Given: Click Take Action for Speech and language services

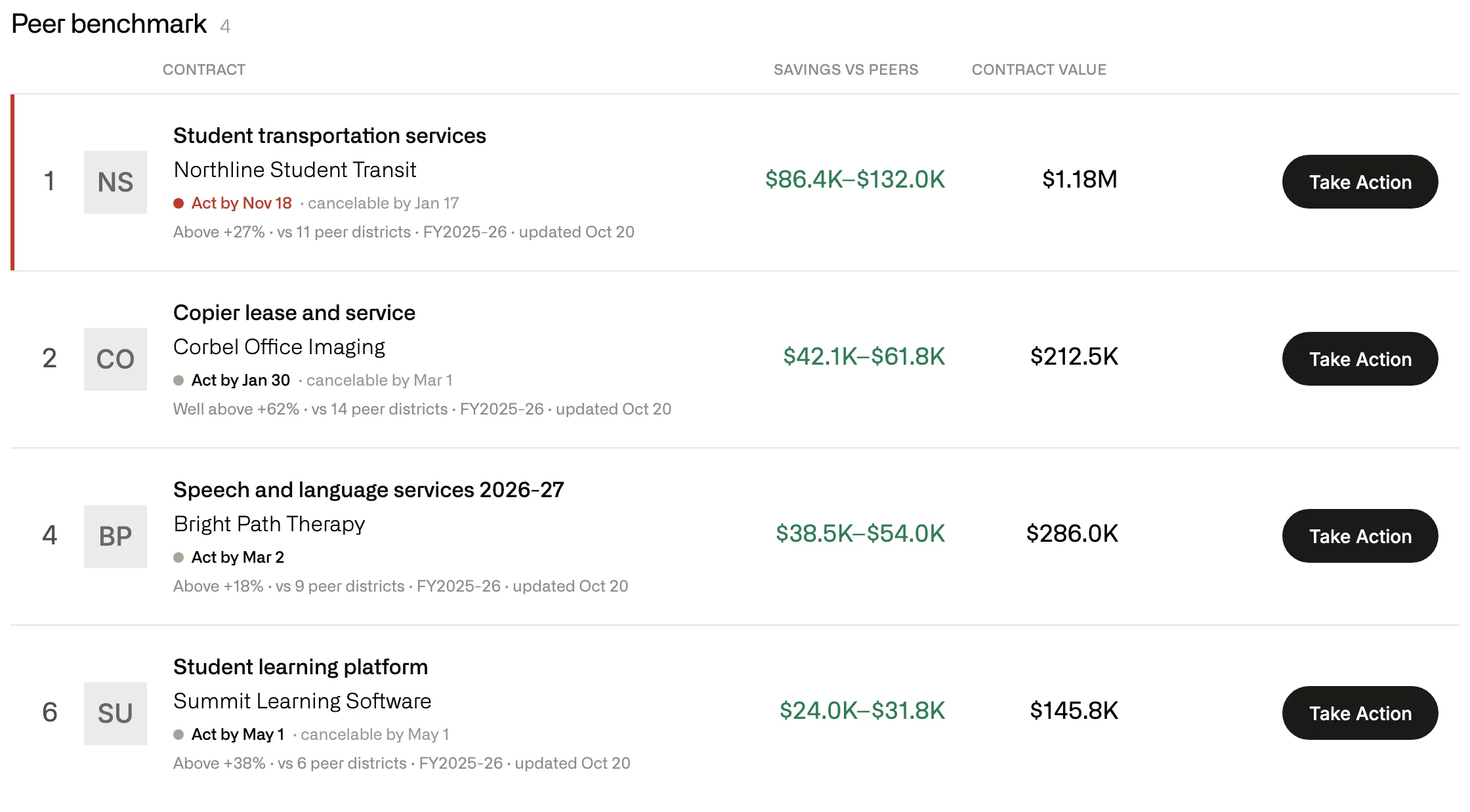Looking at the screenshot, I should 1360,536.
